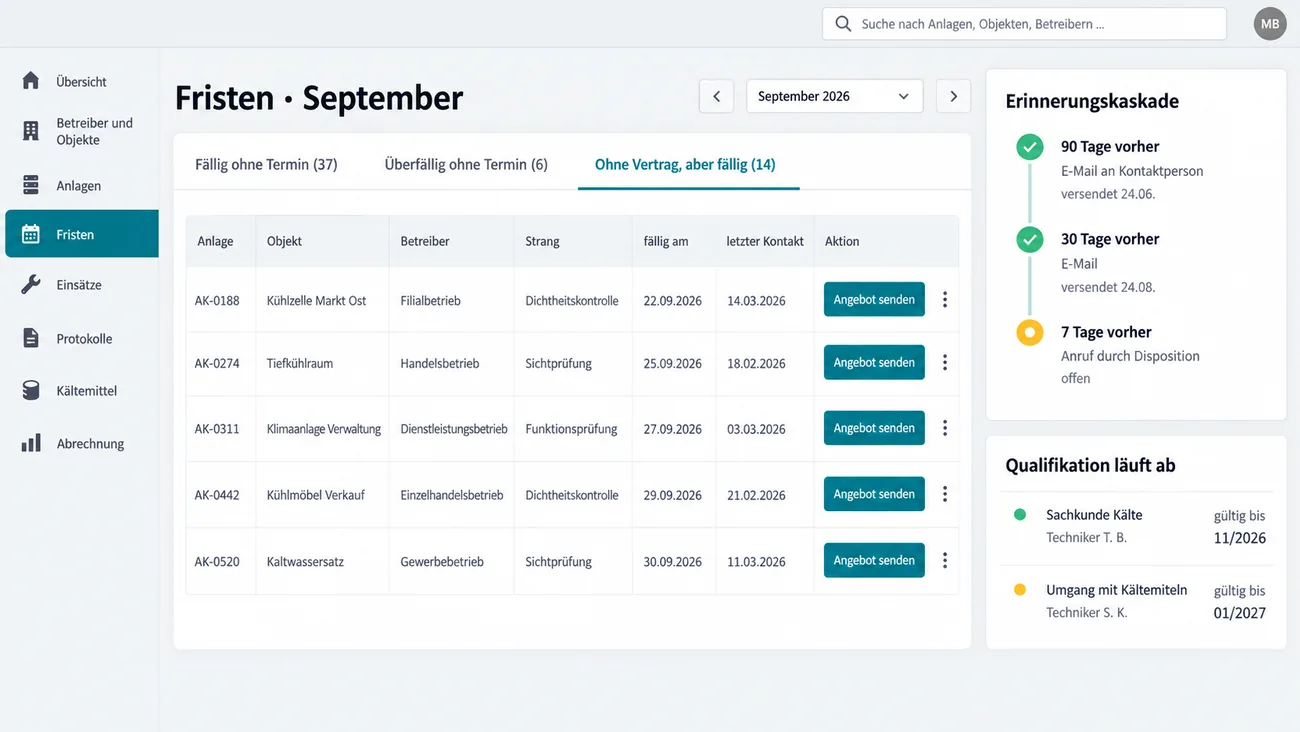Viewport: 1300px width, 732px height.
Task: Open more options for AK-0311
Action: 945,428
